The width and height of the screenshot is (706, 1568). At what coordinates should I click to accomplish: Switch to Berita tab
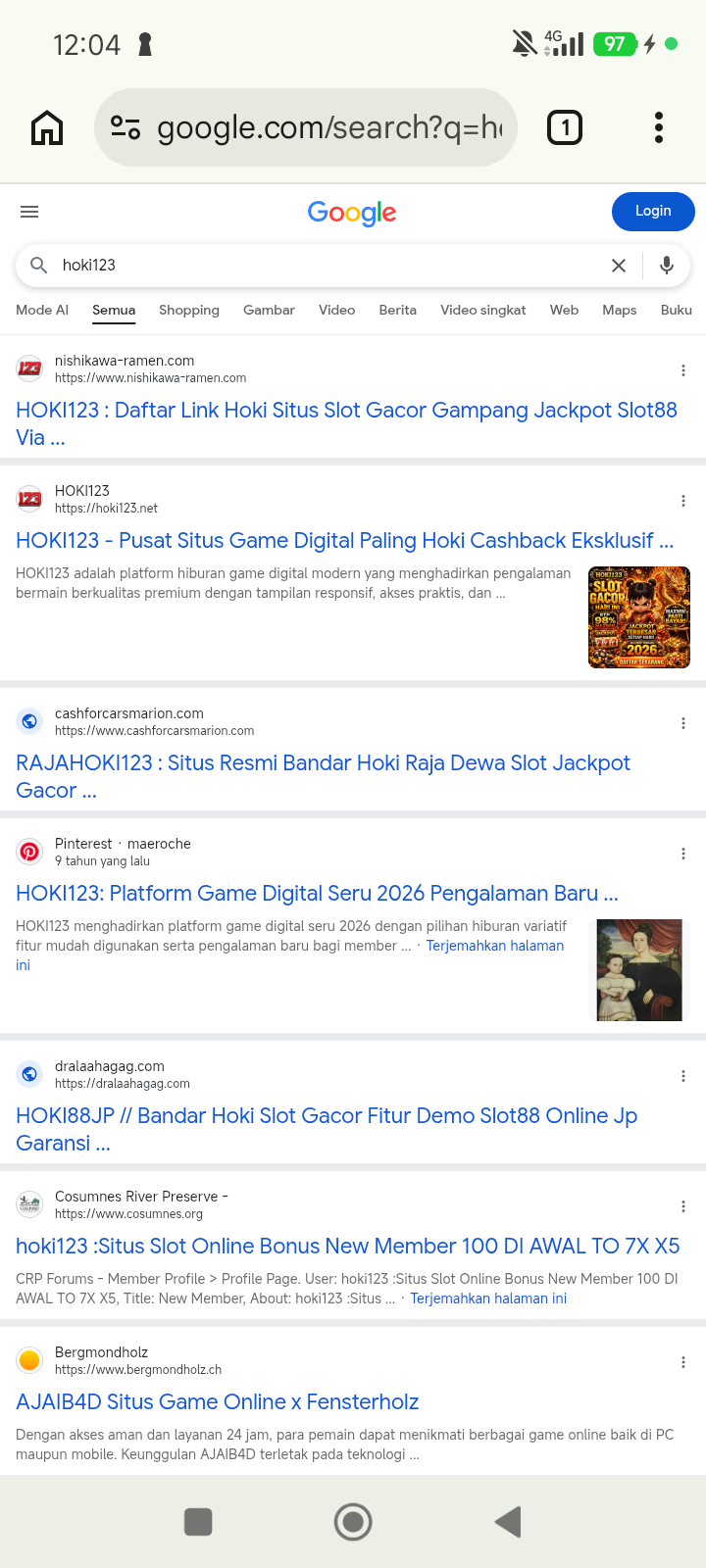coord(397,310)
